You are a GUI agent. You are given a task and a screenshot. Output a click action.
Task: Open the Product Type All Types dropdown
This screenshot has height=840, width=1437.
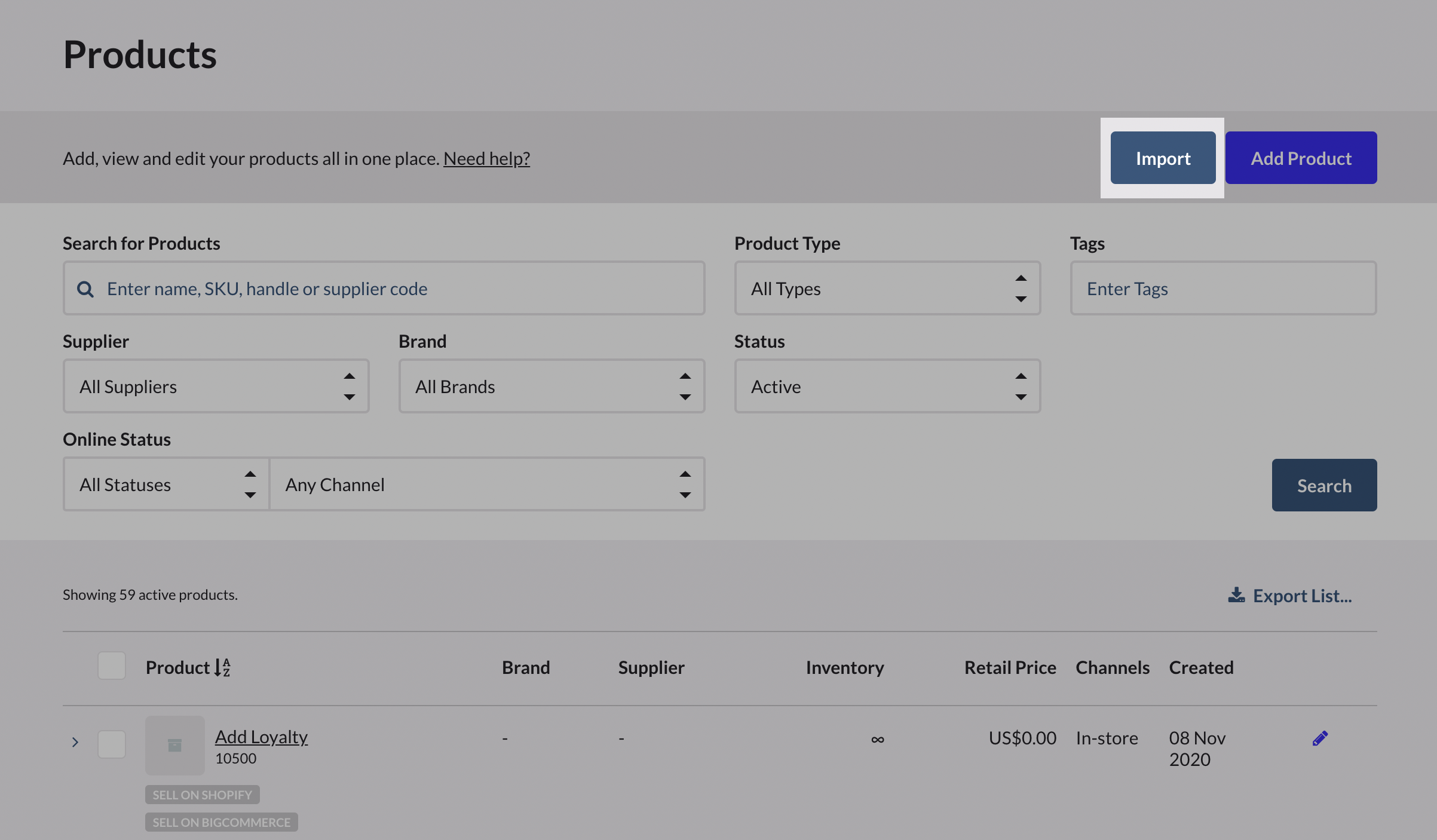[x=887, y=288]
